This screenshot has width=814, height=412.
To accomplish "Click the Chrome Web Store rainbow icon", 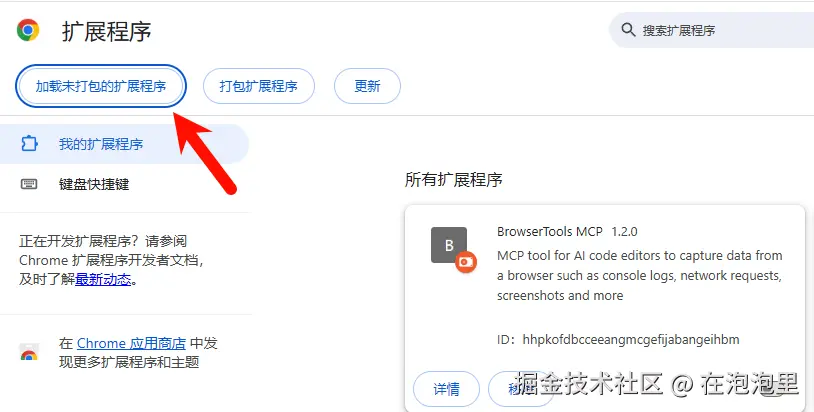I will click(29, 353).
